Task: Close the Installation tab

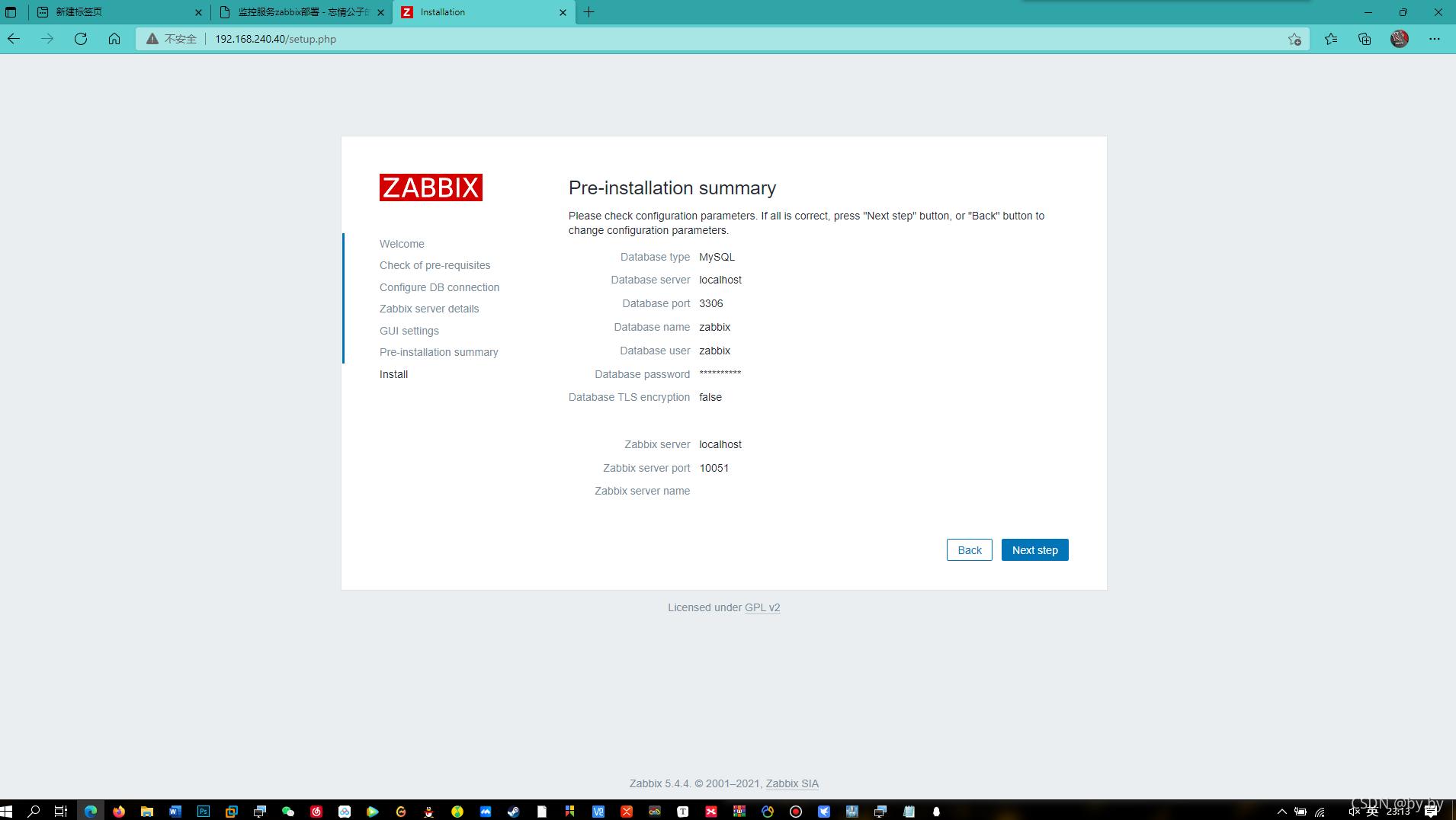Action: tap(563, 12)
